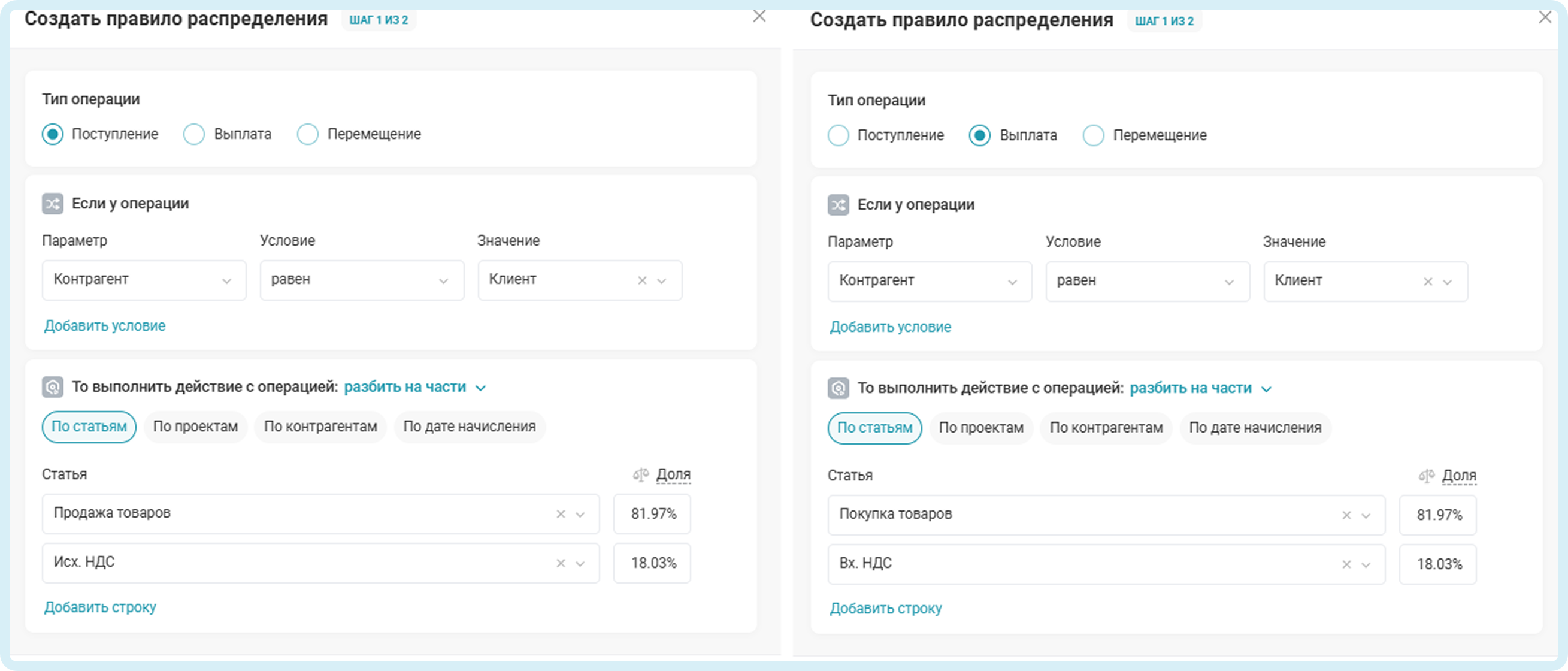This screenshot has height=671, width=1568.
Task: Click 81.97% share field for 'Продажа товаров'
Action: pyautogui.click(x=652, y=514)
